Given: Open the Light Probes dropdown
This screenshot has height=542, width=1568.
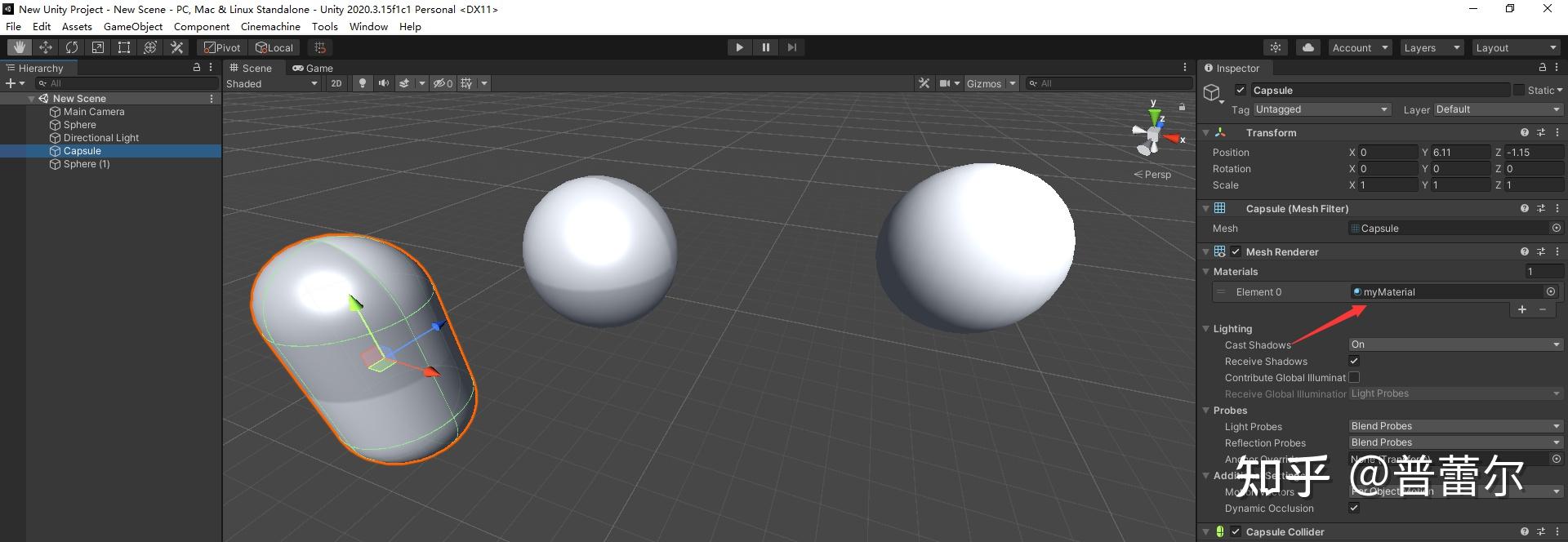Looking at the screenshot, I should click(1455, 426).
